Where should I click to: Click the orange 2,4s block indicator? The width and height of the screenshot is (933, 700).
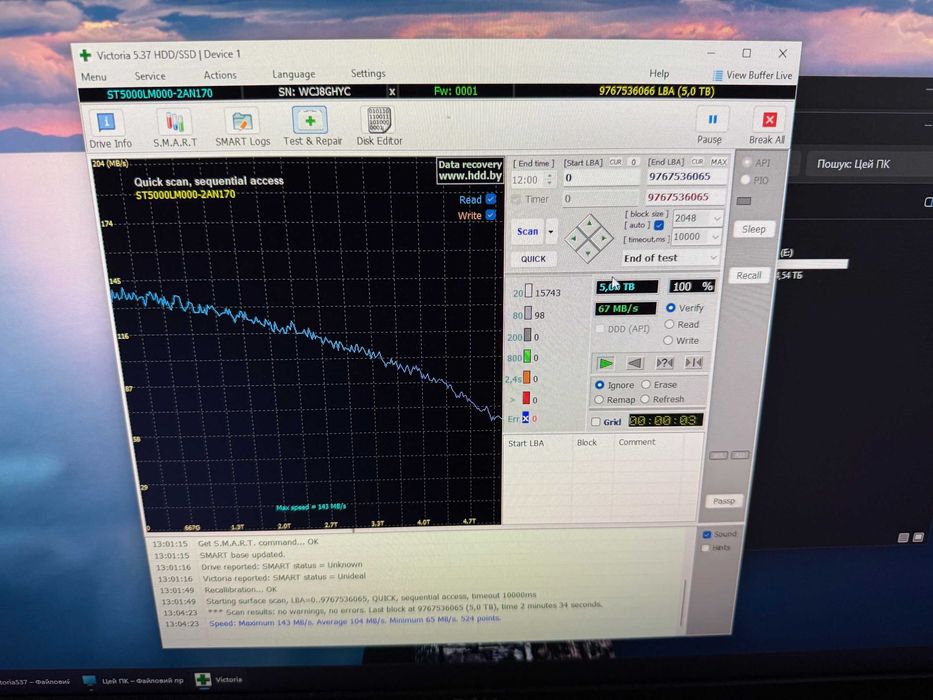527,378
